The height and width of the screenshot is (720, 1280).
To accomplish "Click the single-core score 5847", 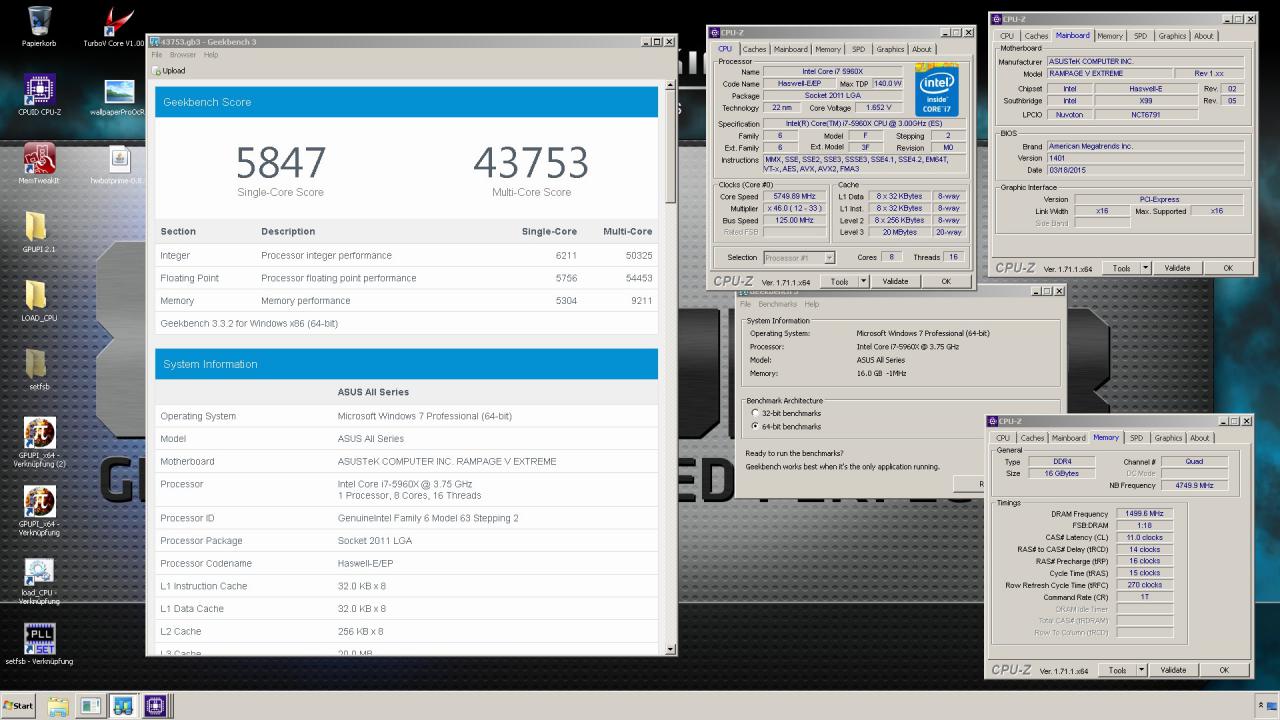I will pyautogui.click(x=281, y=163).
